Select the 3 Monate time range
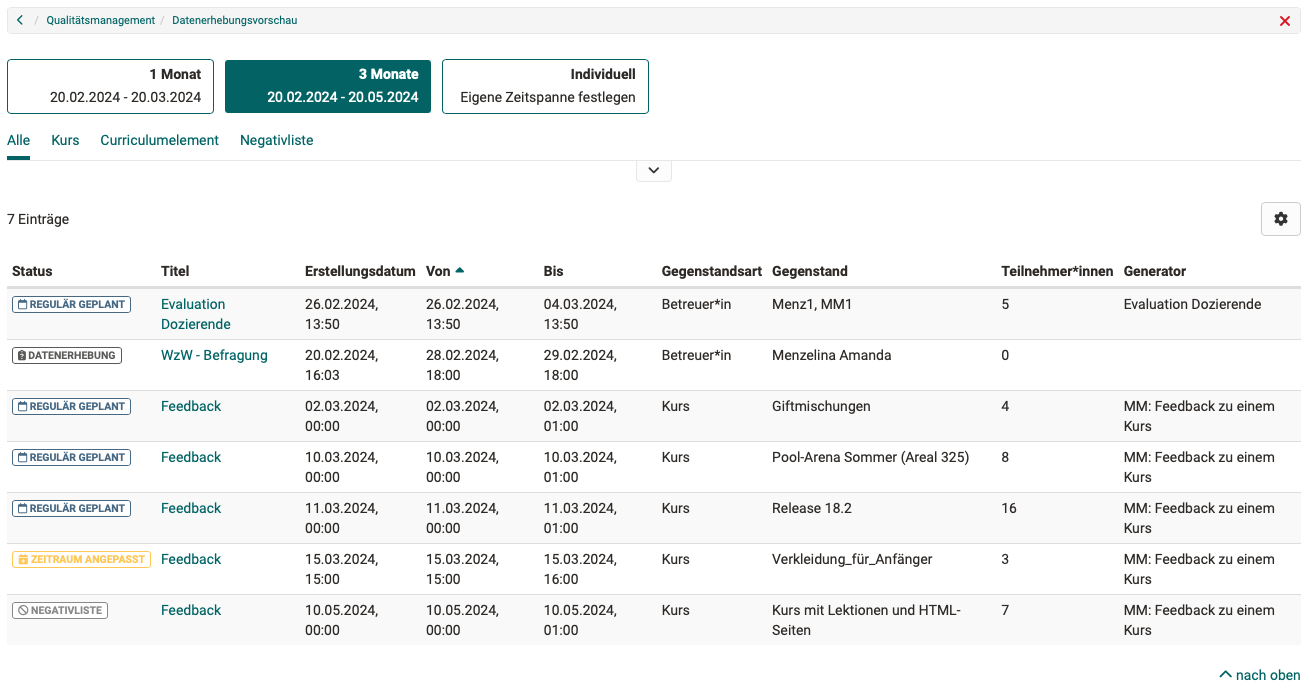The image size is (1309, 692). [x=328, y=86]
